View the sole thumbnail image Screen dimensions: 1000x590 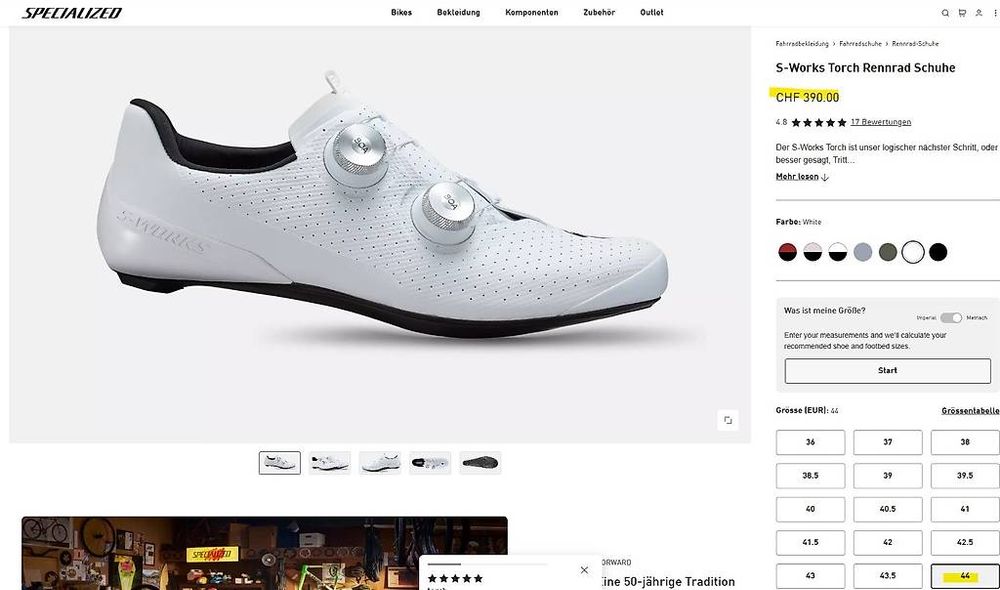pyautogui.click(x=480, y=463)
